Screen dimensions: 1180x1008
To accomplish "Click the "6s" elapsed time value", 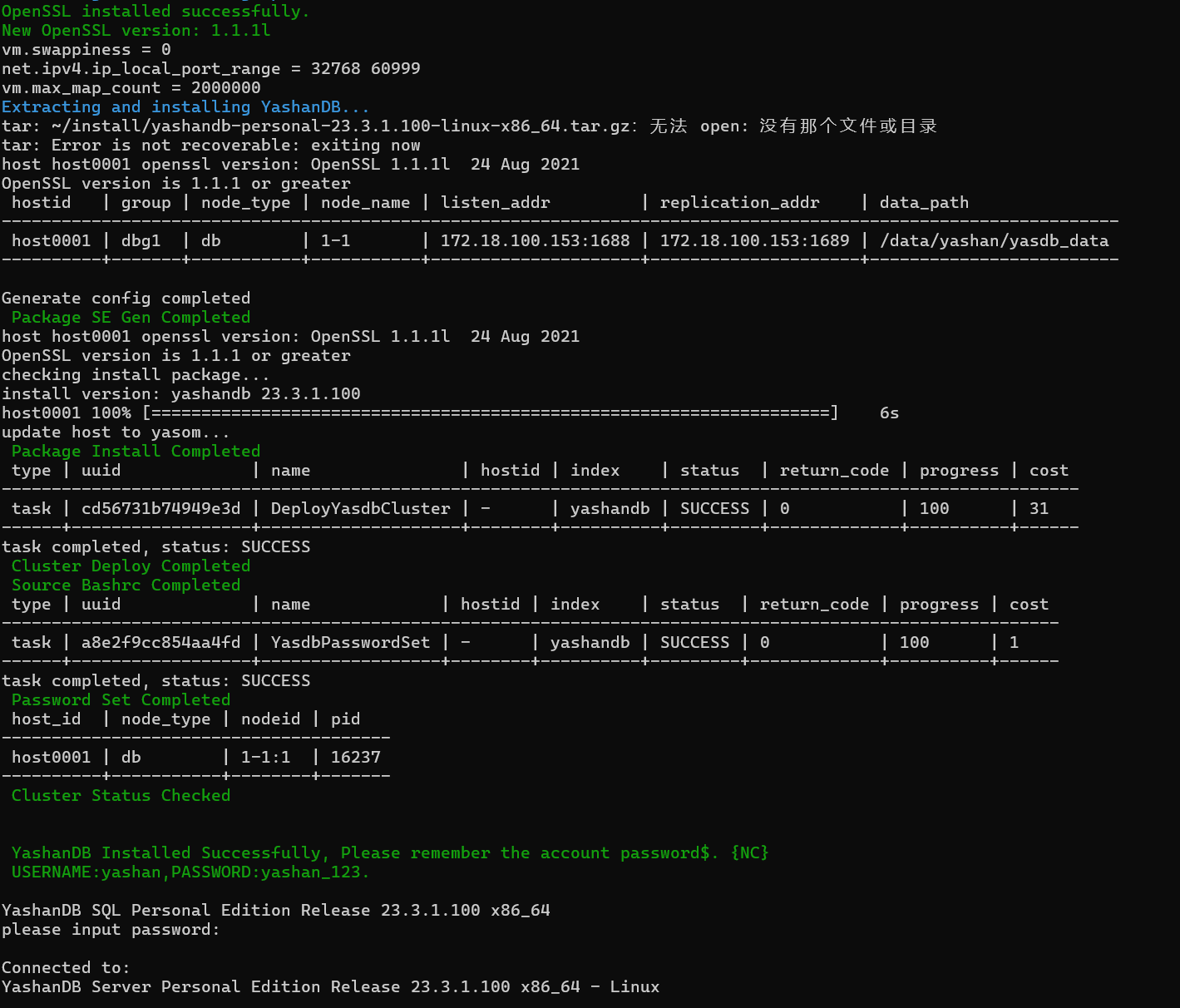I will (x=890, y=413).
